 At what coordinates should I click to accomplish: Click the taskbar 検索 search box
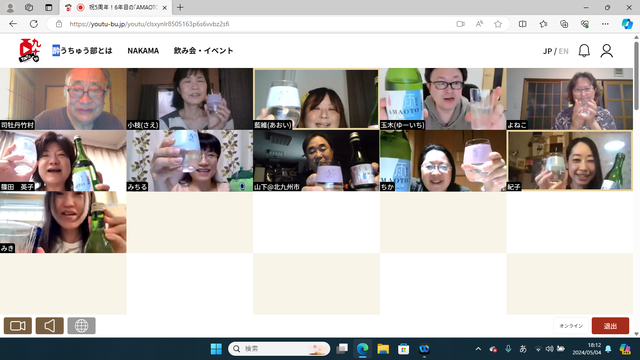279,349
